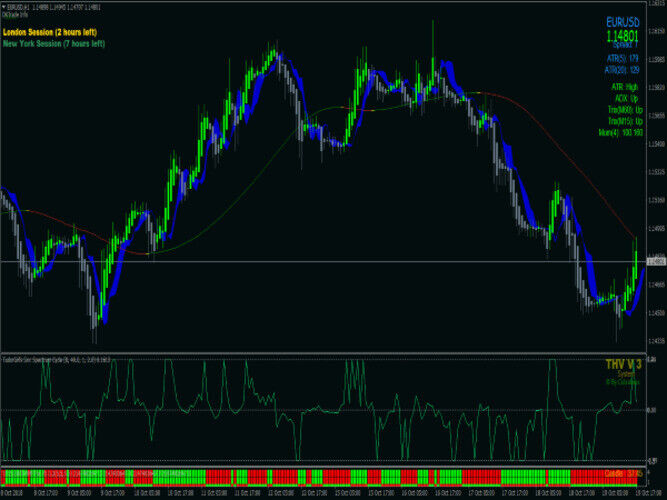Viewport: 667px width, 500px height.
Task: Click the ATR(20) value label
Action: [x=621, y=69]
